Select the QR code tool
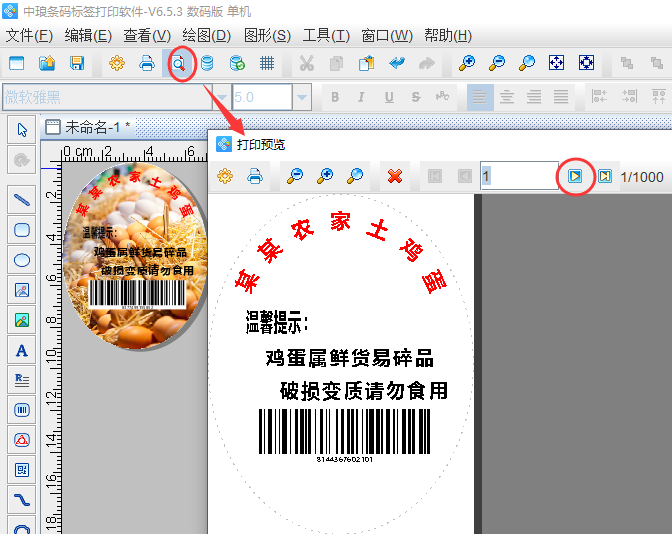 (21, 470)
